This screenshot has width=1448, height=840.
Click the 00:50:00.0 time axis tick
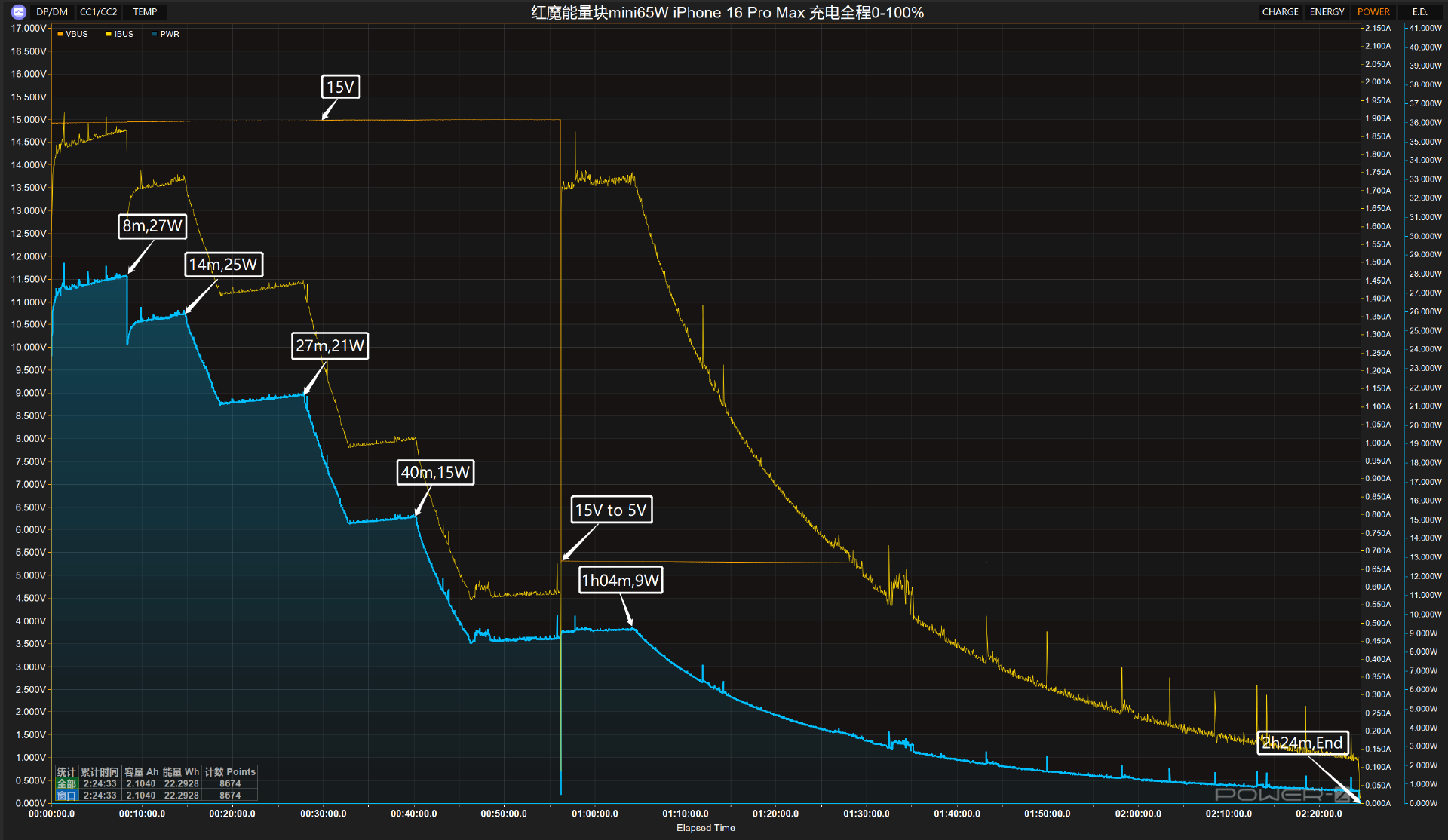504,814
